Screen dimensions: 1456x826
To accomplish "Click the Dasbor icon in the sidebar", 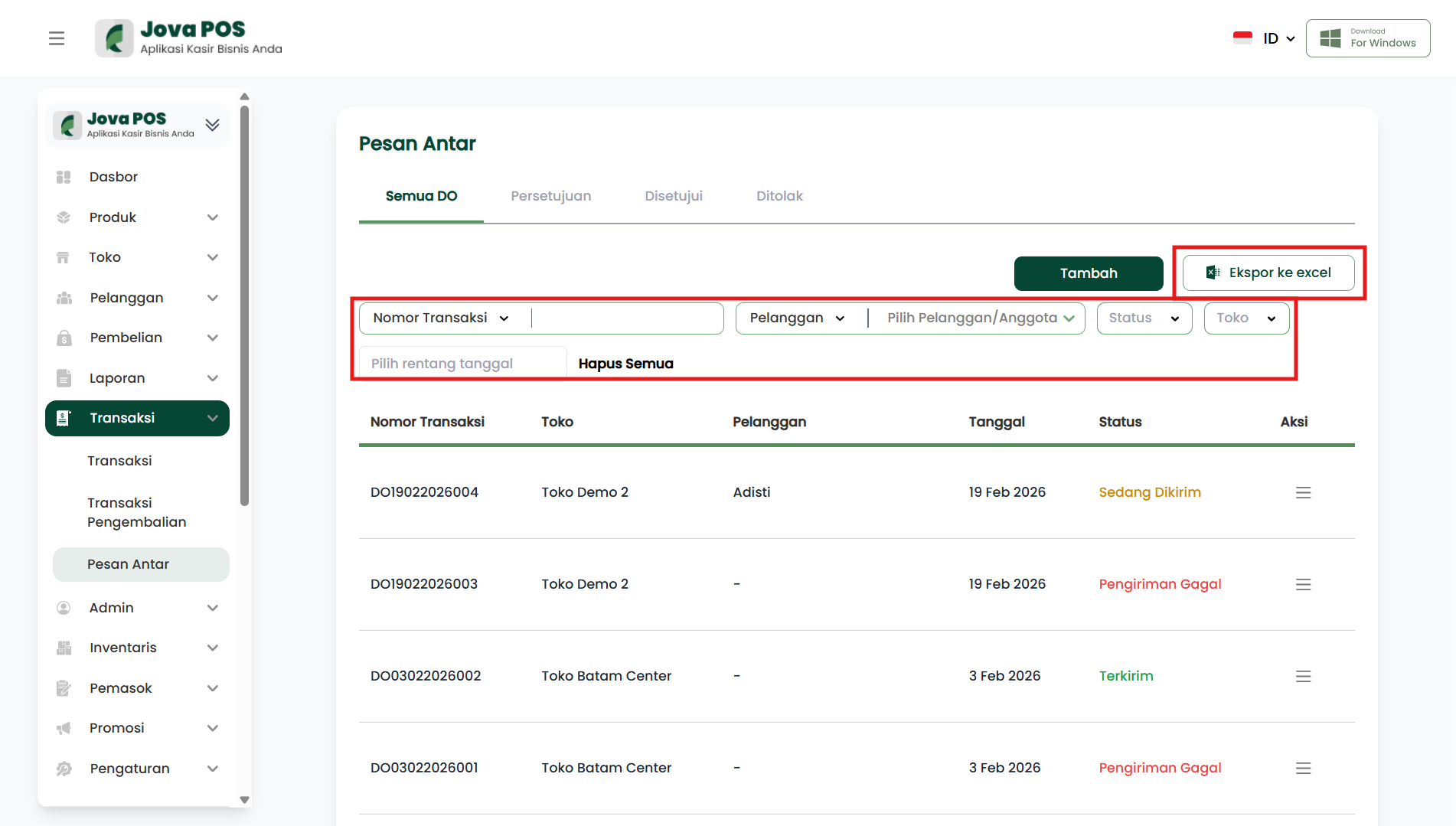I will 64,177.
